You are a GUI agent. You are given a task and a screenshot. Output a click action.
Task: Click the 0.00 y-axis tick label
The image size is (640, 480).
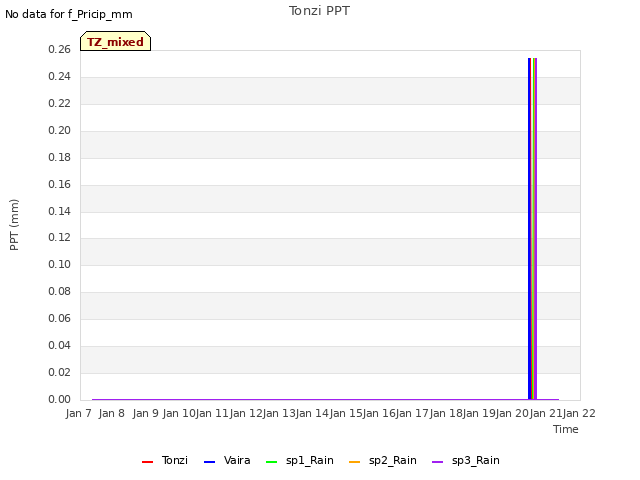click(60, 399)
